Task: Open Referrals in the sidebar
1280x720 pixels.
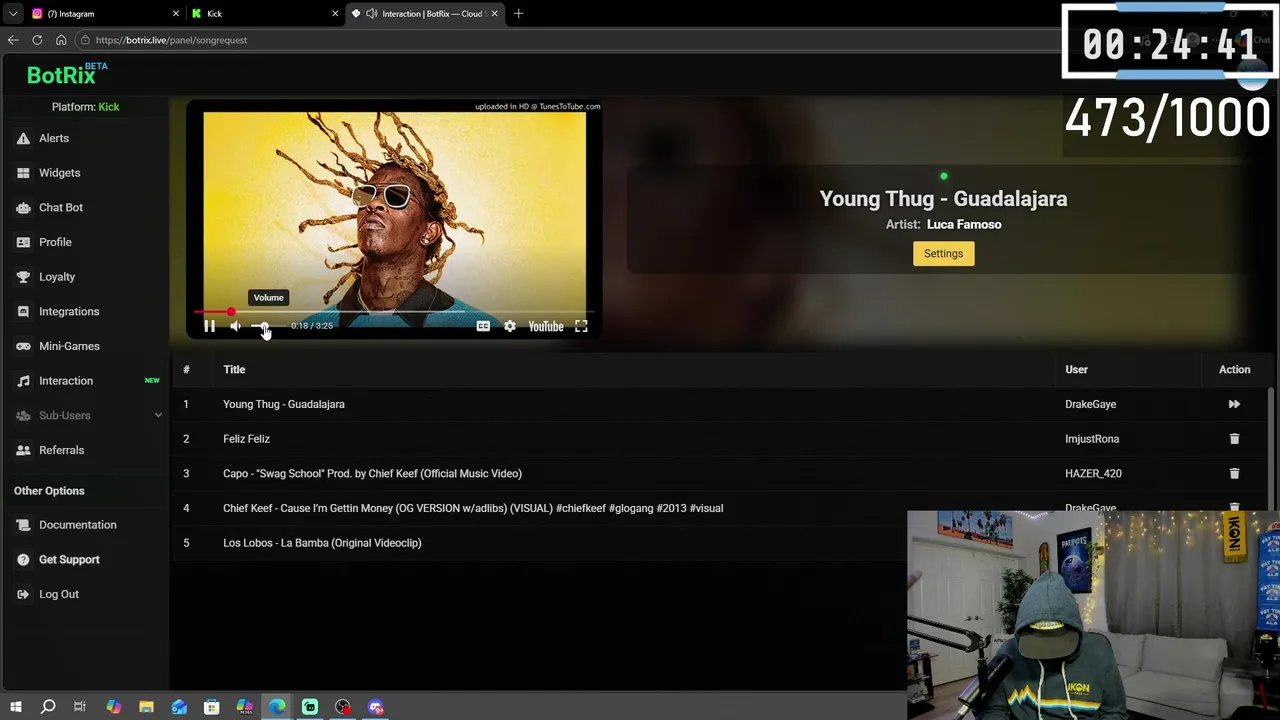Action: 61,450
